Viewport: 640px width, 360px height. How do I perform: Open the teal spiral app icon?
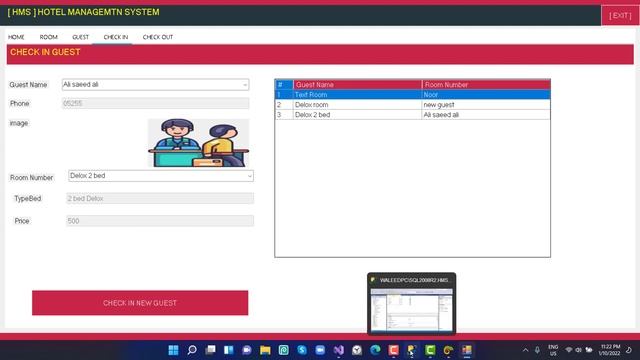tap(284, 350)
